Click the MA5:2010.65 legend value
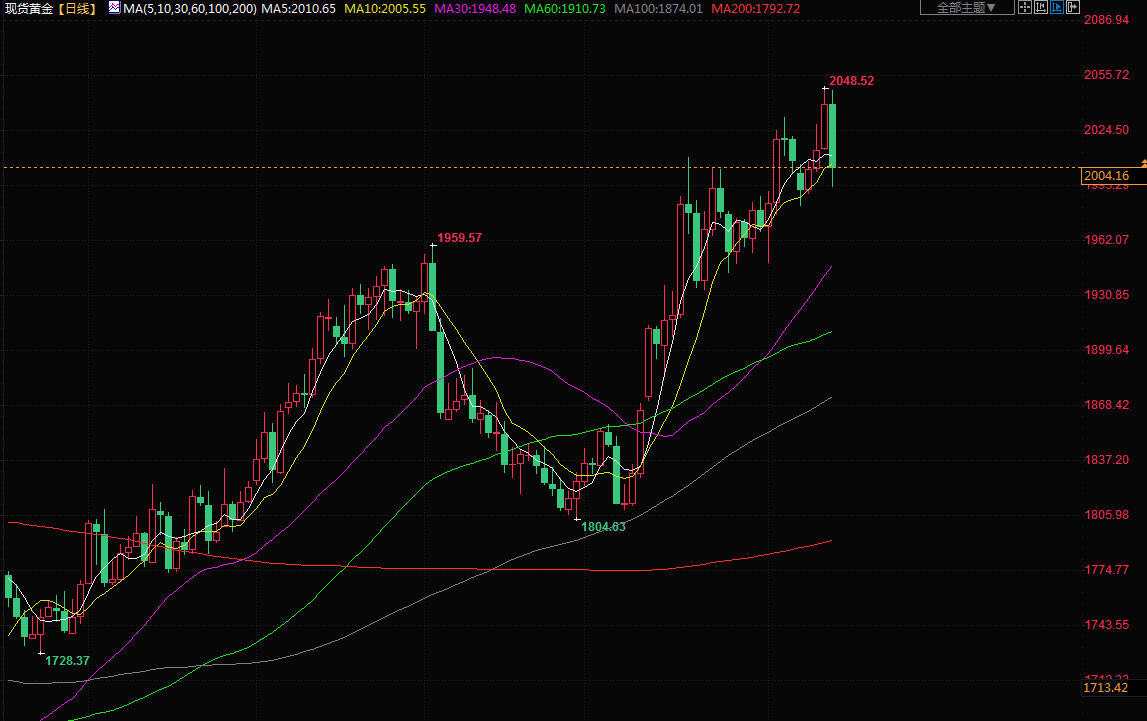Viewport: 1147px width, 721px height. pyautogui.click(x=298, y=9)
